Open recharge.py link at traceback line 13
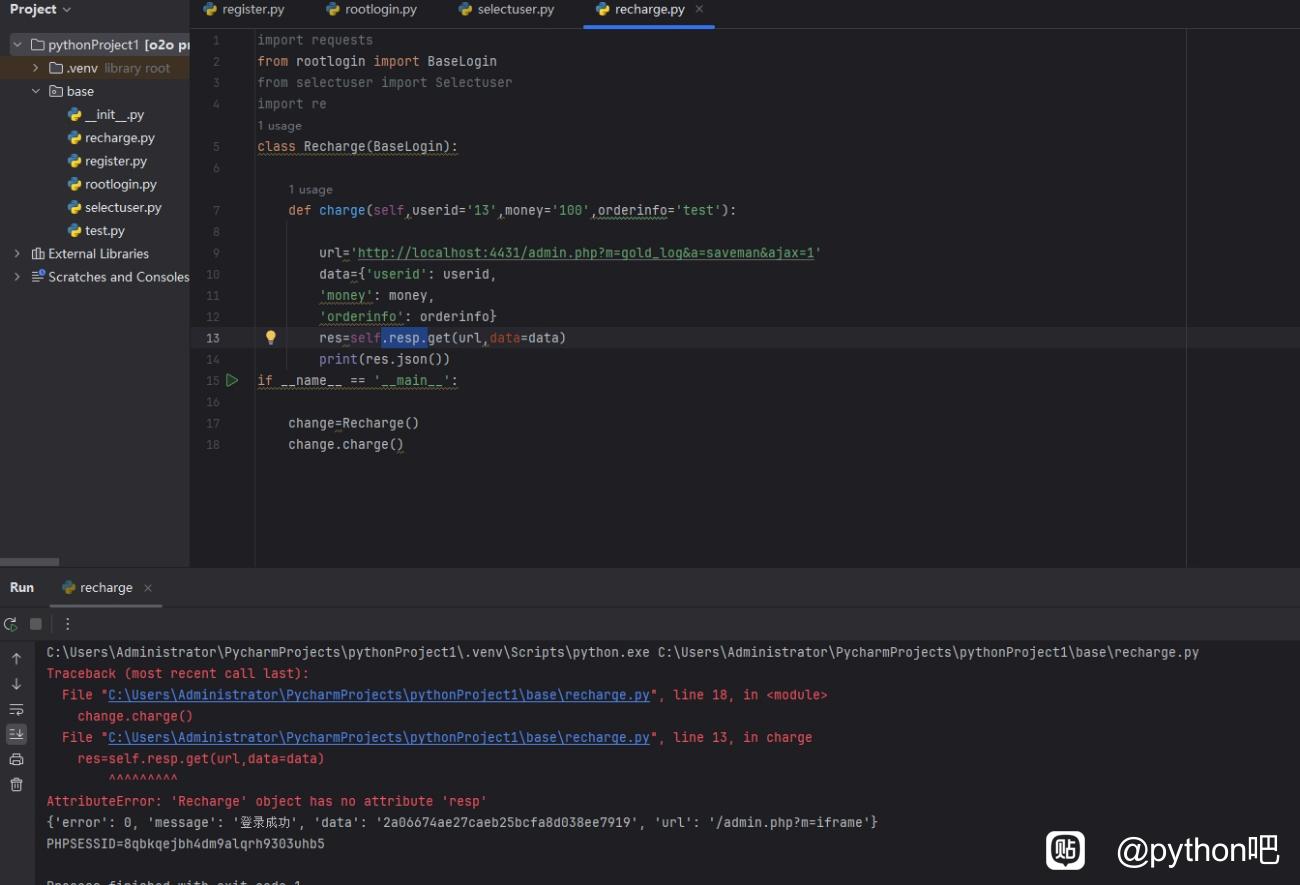Viewport: 1300px width, 885px height. click(x=379, y=737)
